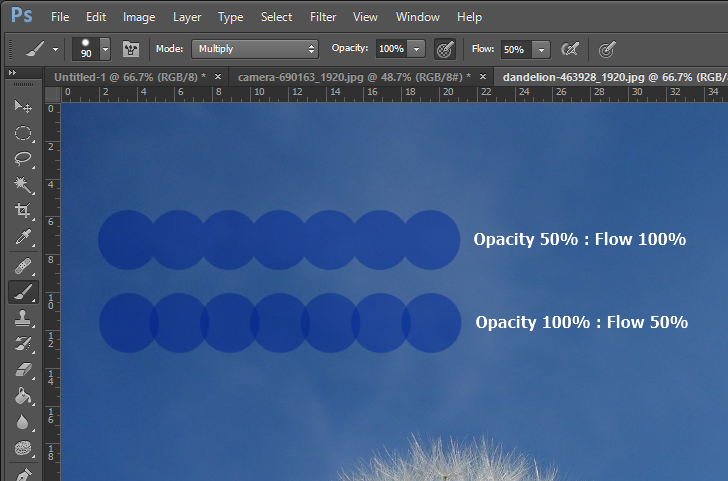Toggle pressure for size button
Screen dimensions: 728x481
(x=607, y=49)
